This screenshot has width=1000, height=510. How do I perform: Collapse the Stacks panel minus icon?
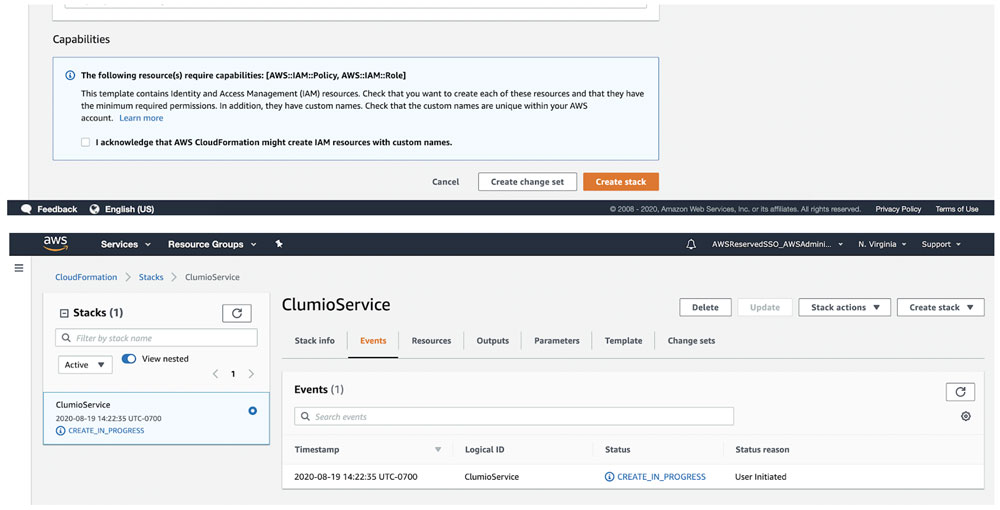coord(64,313)
